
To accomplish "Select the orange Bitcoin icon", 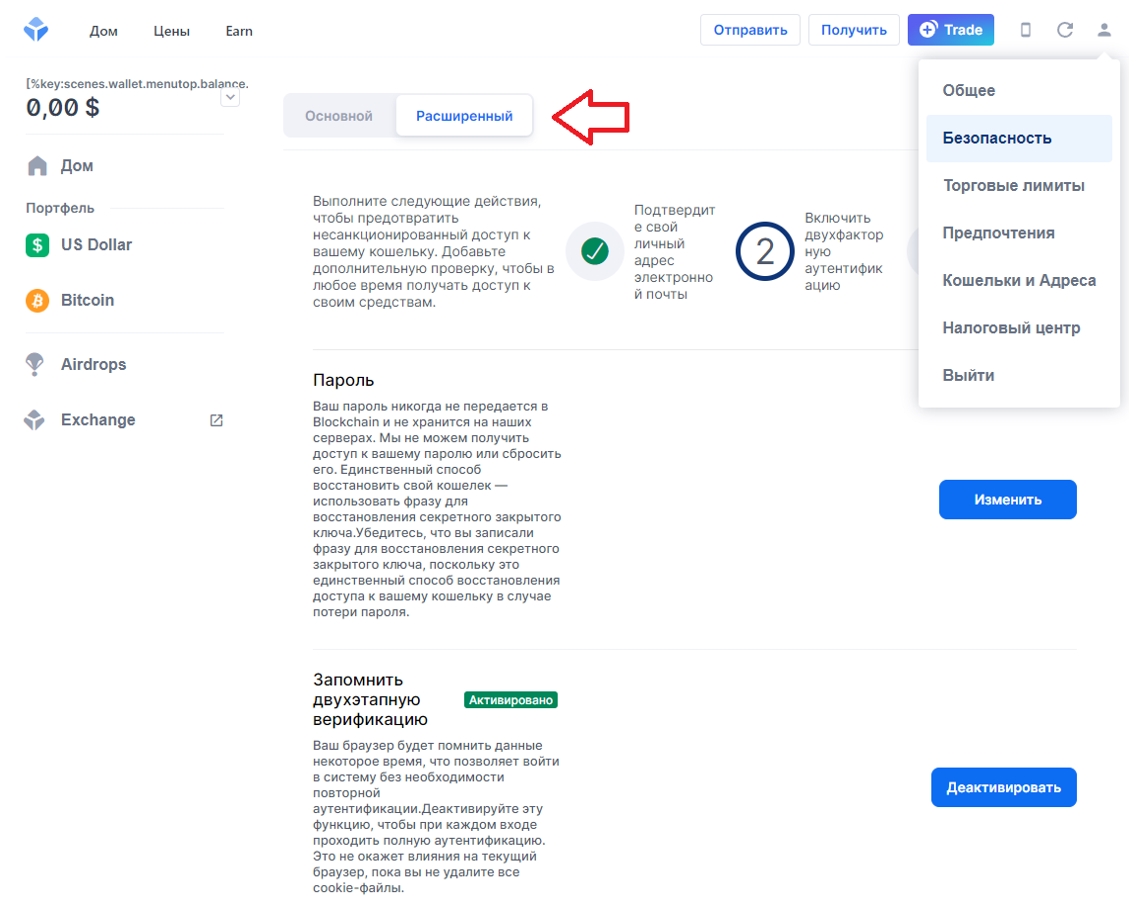I will [37, 300].
